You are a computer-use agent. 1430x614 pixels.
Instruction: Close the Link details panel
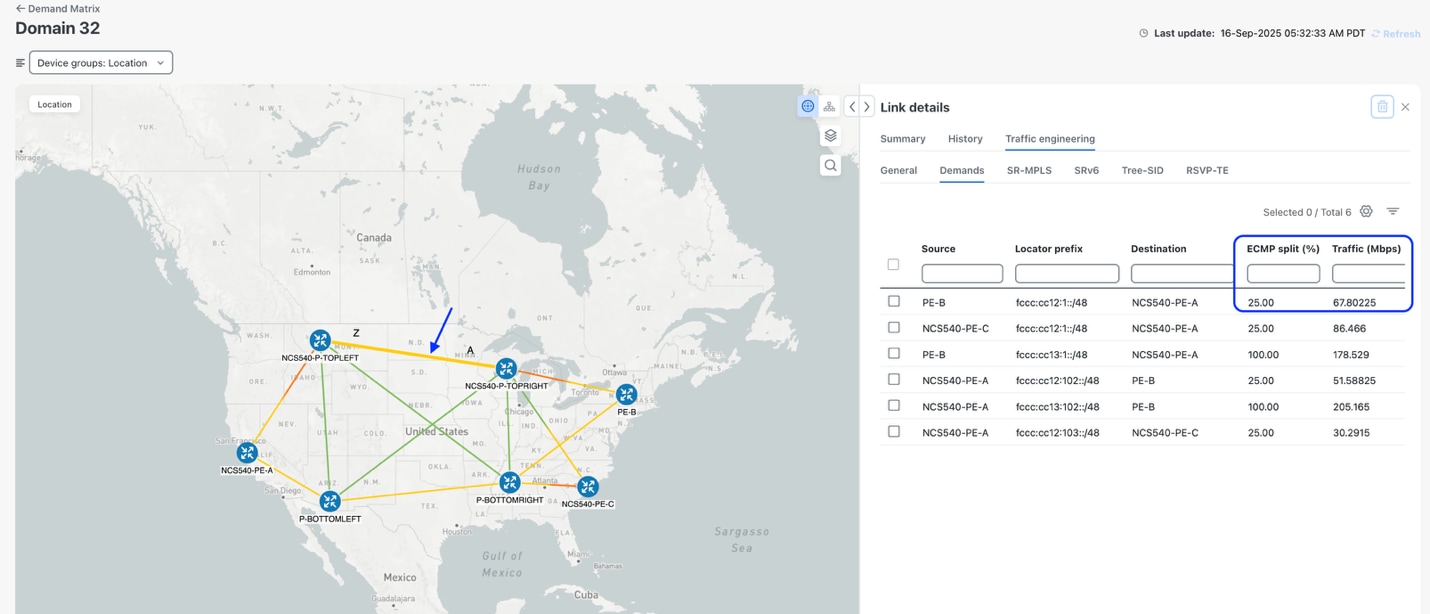click(x=1405, y=107)
